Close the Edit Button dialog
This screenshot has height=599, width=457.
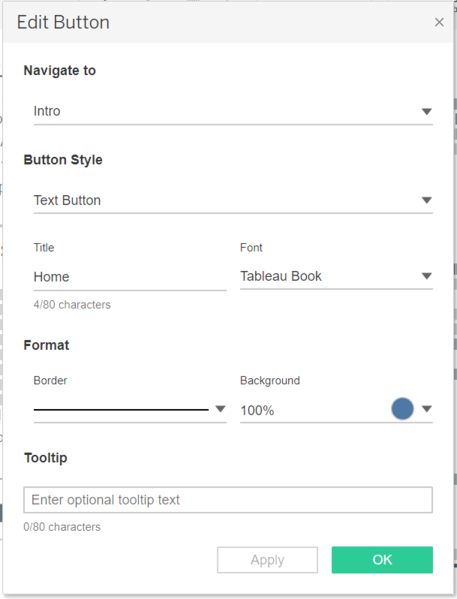(439, 22)
